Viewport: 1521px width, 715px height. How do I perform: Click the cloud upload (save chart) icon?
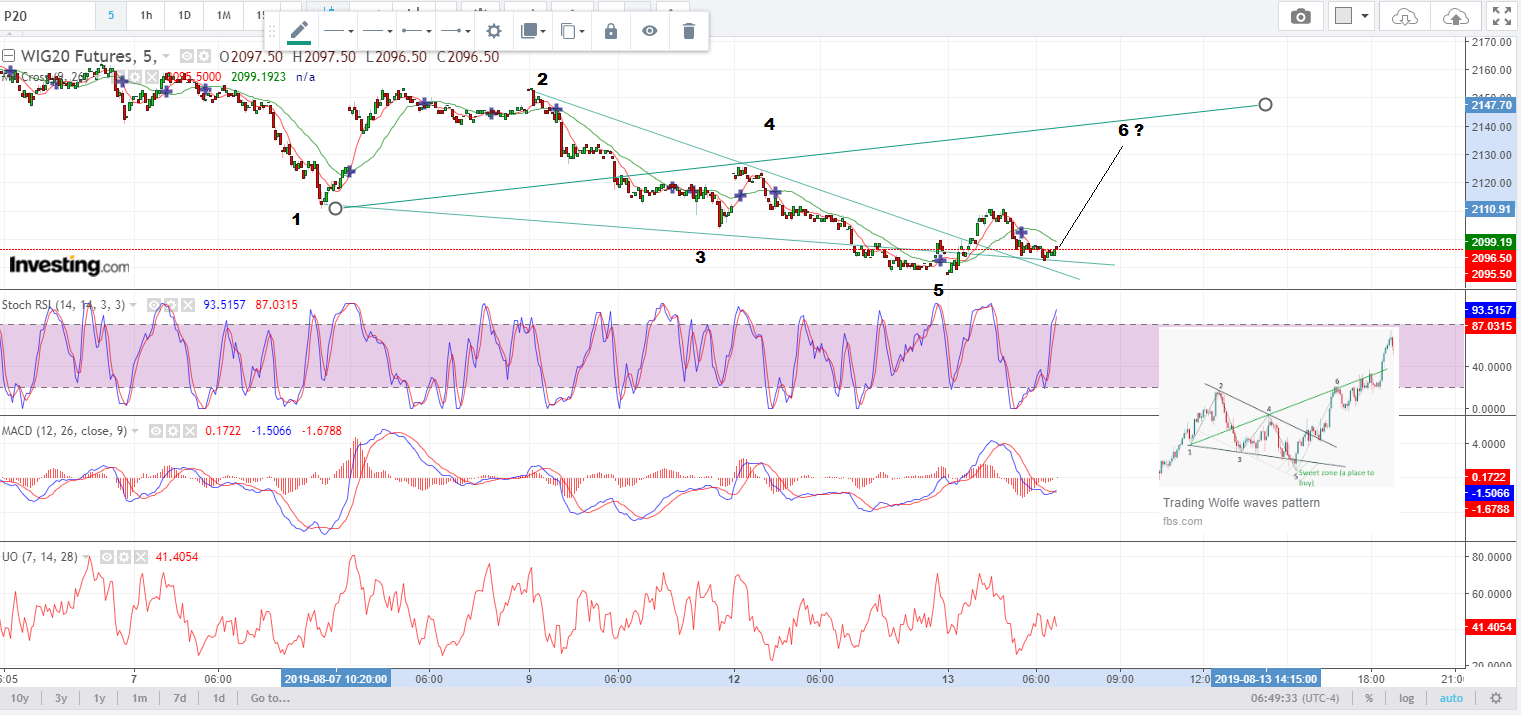[1456, 16]
